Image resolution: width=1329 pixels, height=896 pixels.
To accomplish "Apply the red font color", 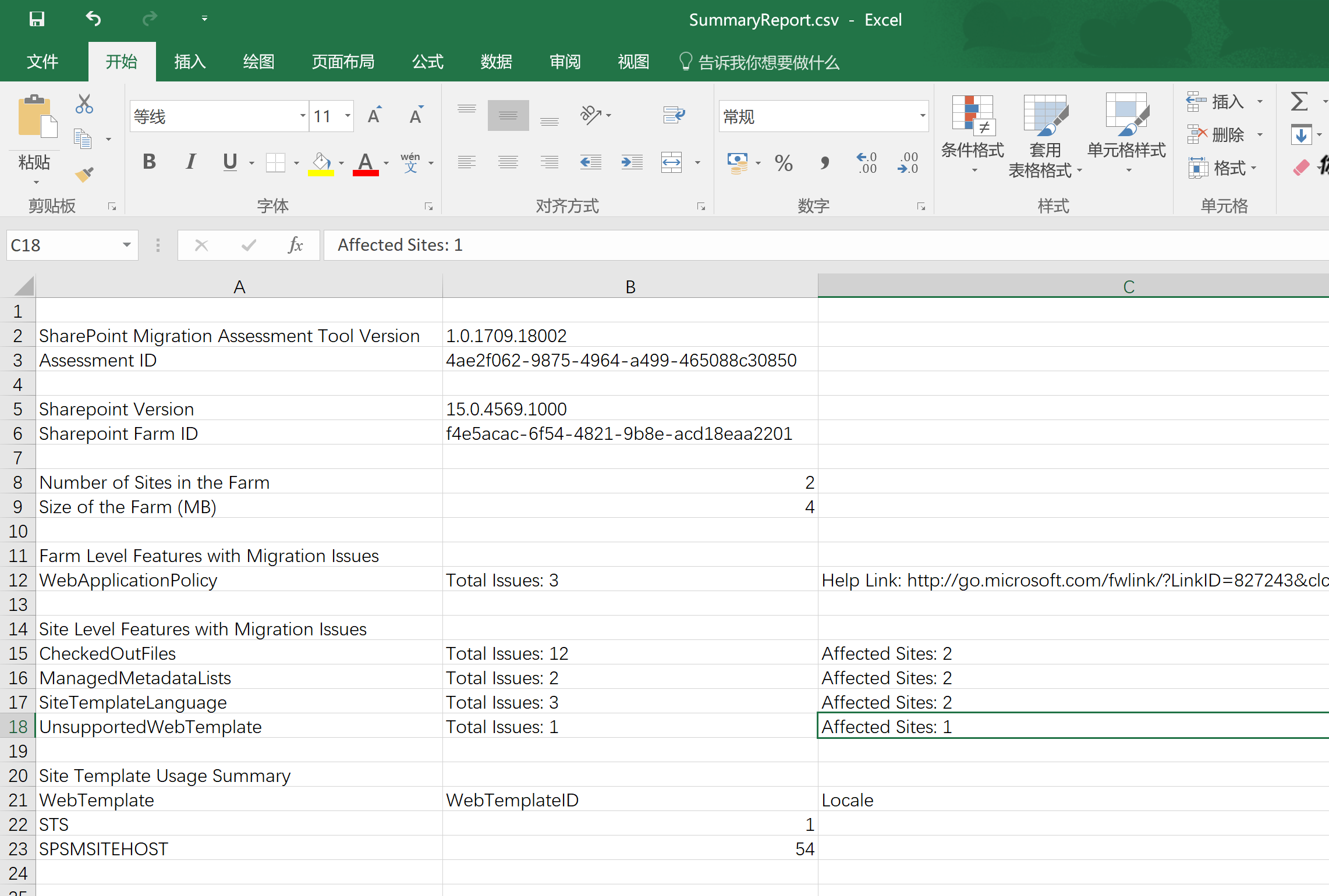I will pyautogui.click(x=366, y=163).
